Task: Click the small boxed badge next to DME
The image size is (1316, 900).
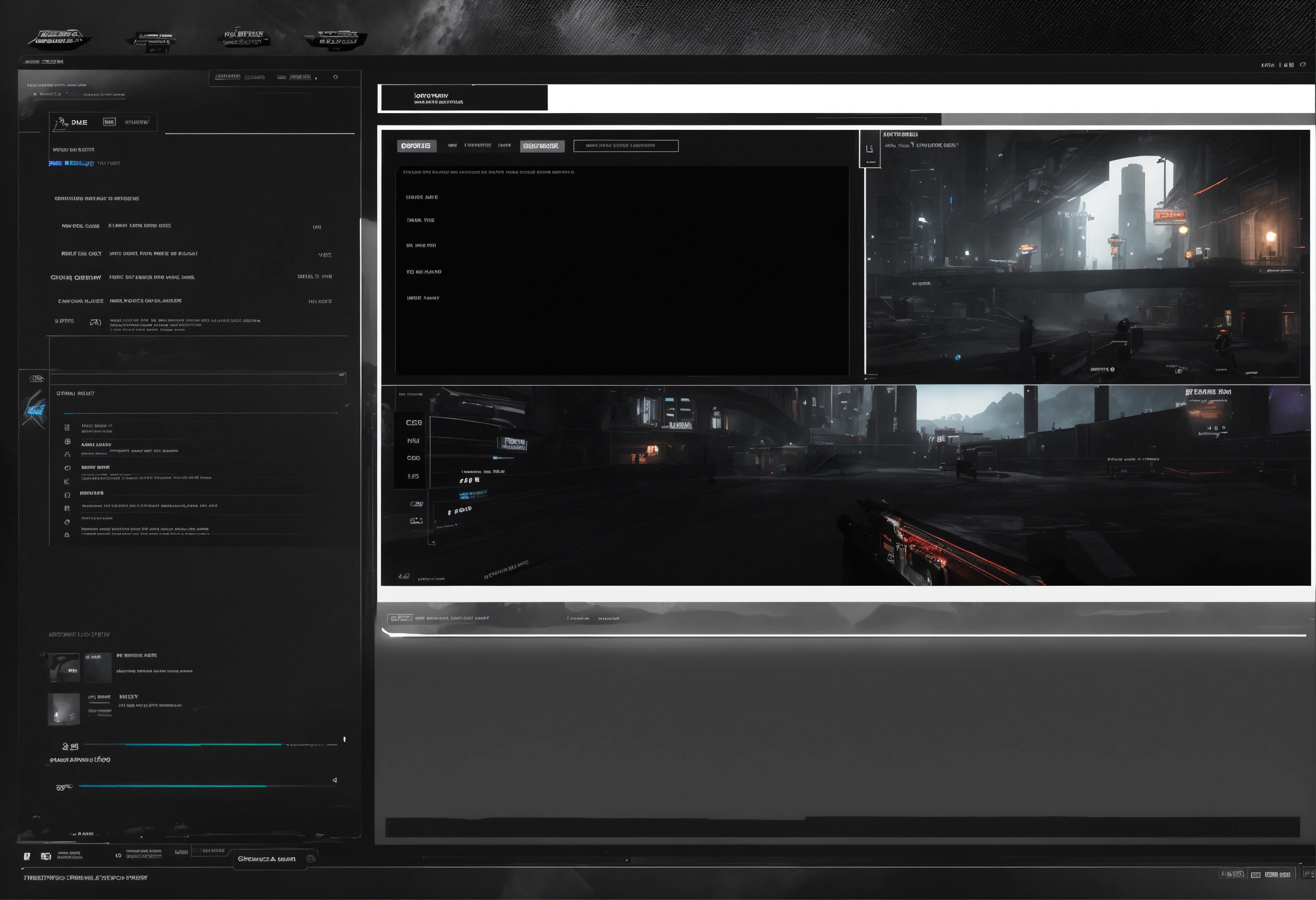Action: pyautogui.click(x=109, y=122)
